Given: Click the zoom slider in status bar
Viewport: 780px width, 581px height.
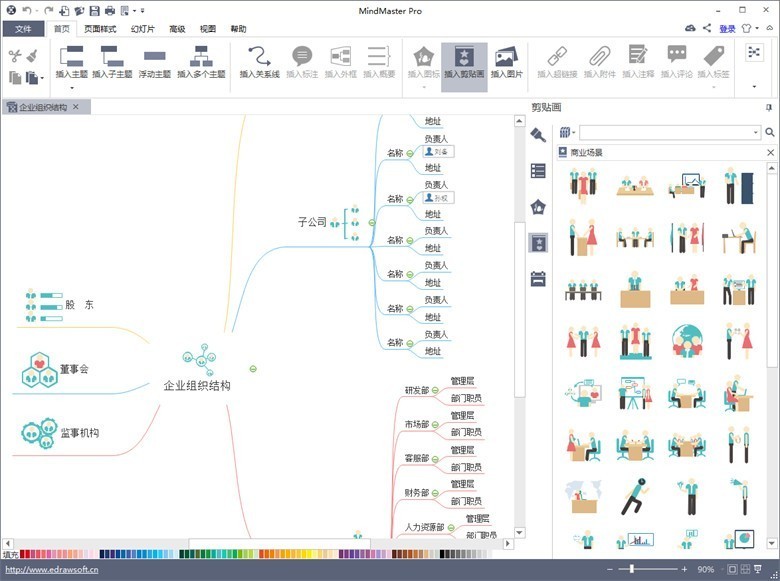Looking at the screenshot, I should (x=633, y=569).
